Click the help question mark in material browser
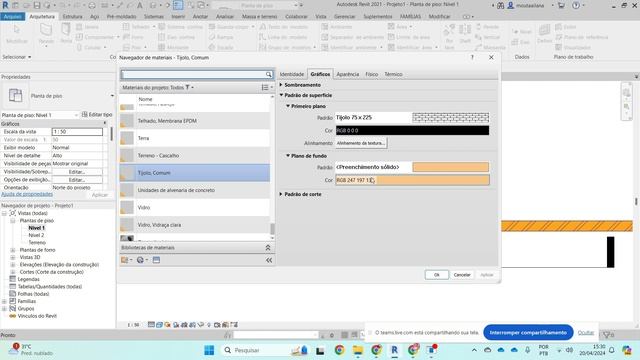This screenshot has height=360, width=640. (x=472, y=58)
